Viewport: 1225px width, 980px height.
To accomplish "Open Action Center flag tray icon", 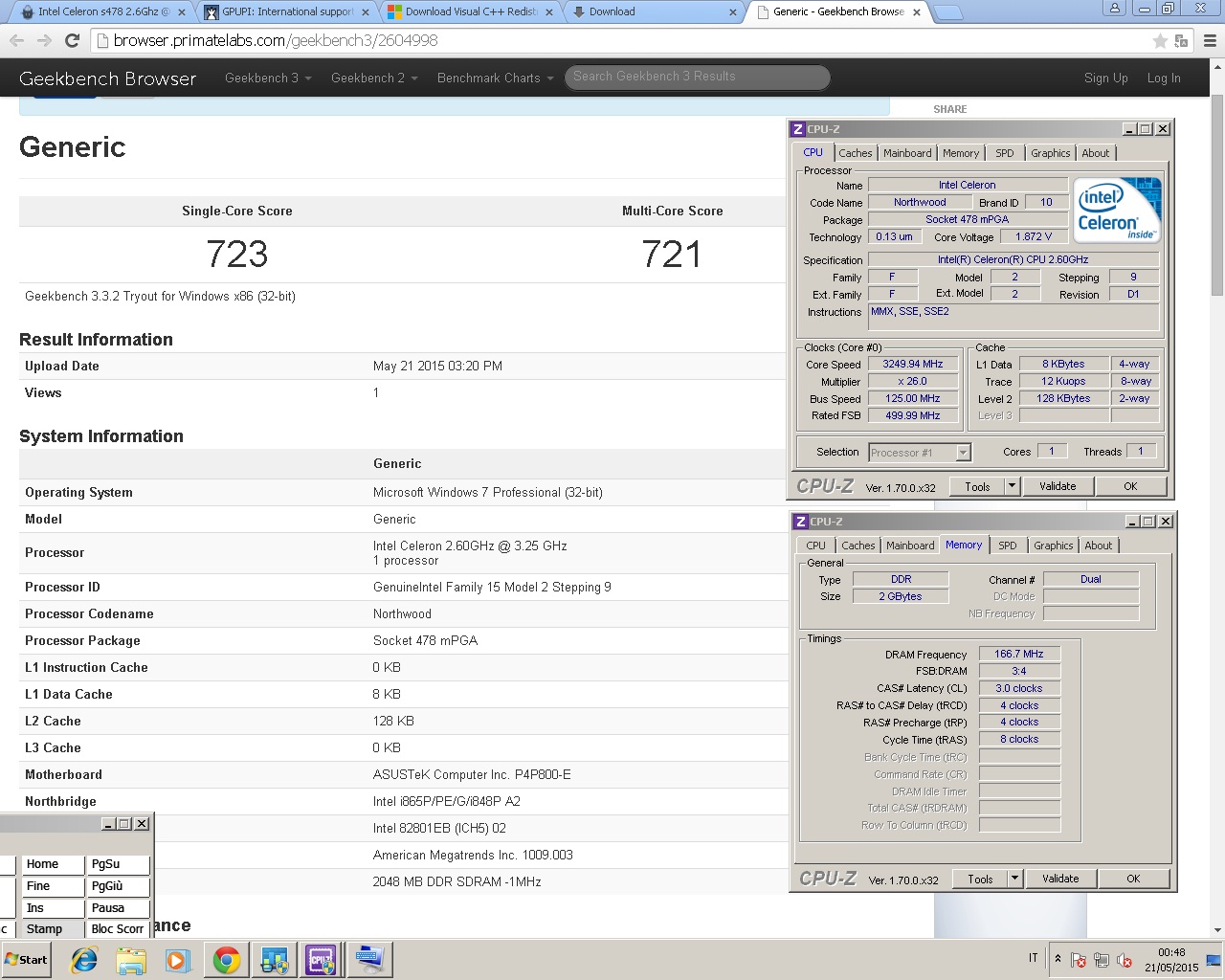I will (x=1078, y=960).
